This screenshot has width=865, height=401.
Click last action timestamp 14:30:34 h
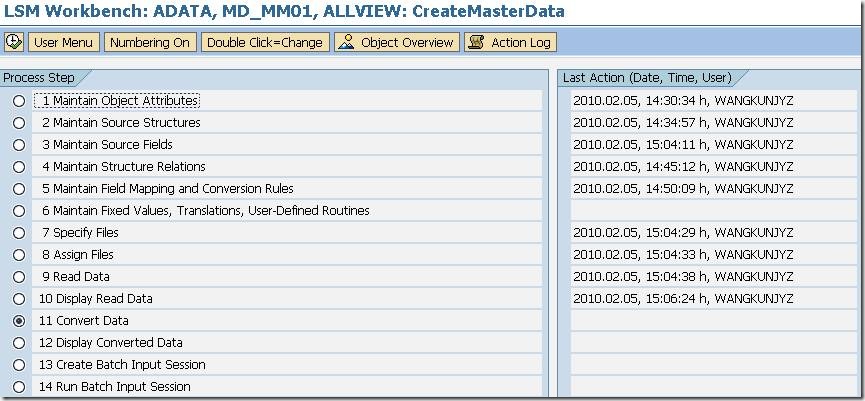[683, 100]
